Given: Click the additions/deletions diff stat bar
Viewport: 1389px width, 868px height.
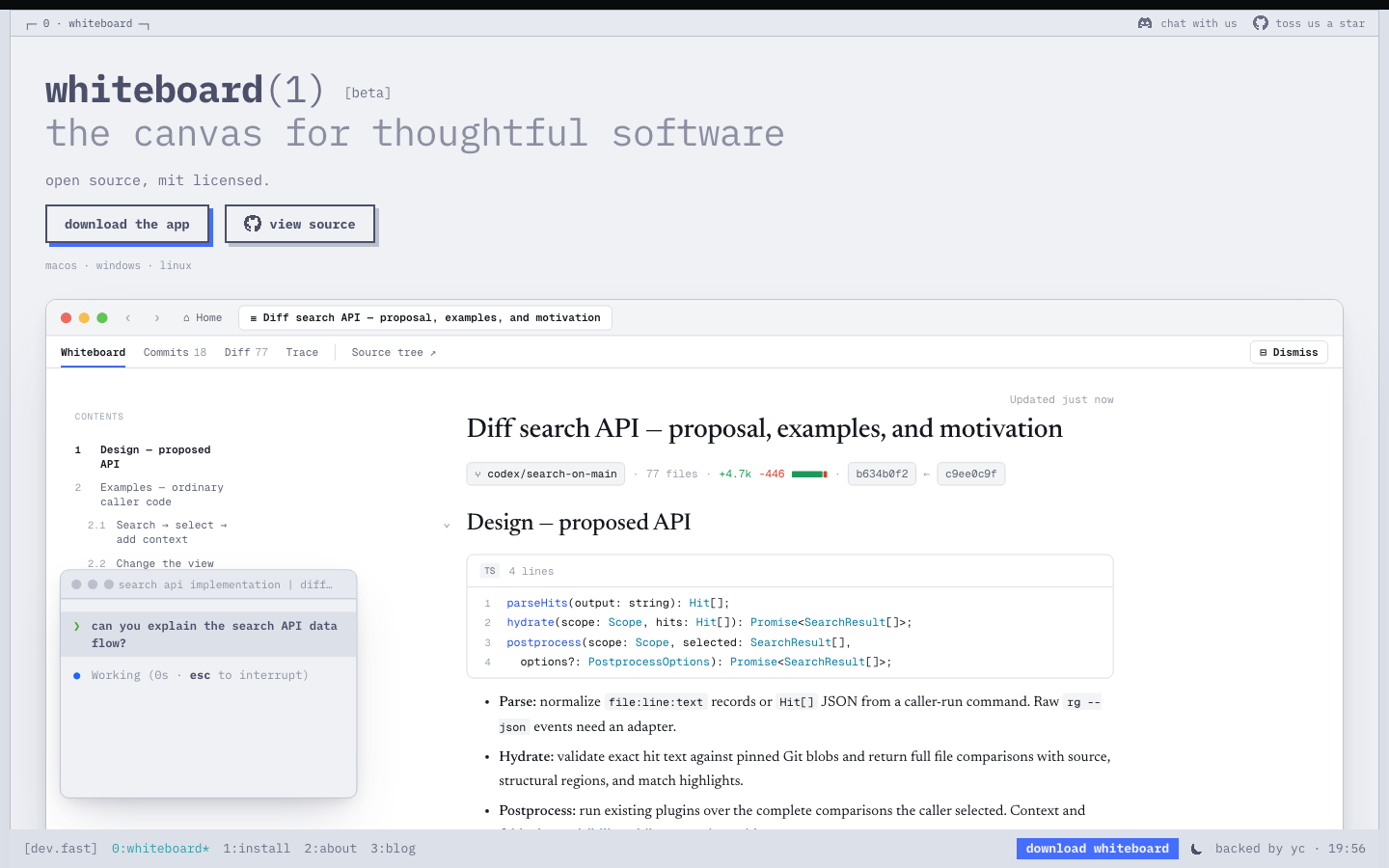Looking at the screenshot, I should click(809, 474).
